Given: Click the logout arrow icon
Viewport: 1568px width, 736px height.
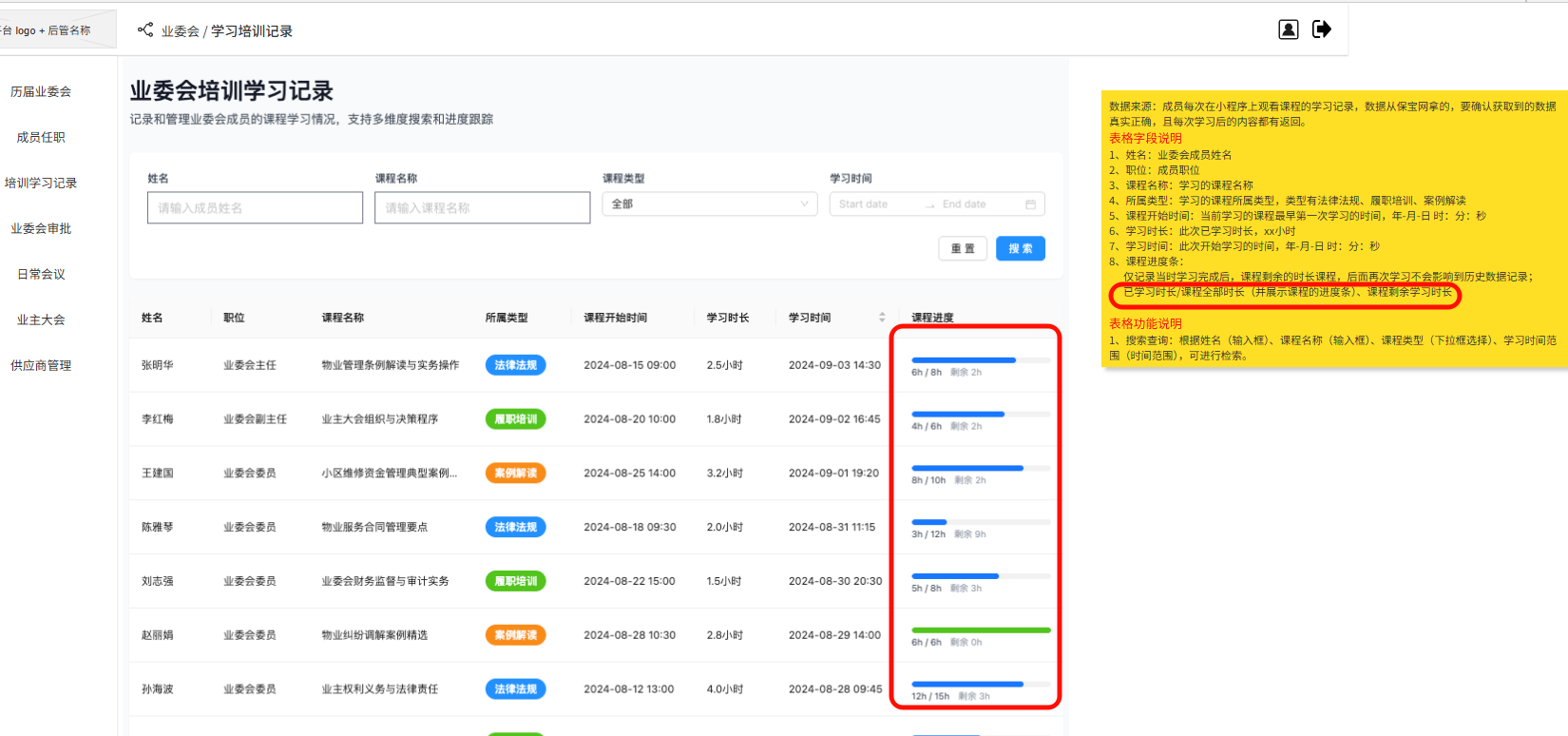Looking at the screenshot, I should 1321,29.
